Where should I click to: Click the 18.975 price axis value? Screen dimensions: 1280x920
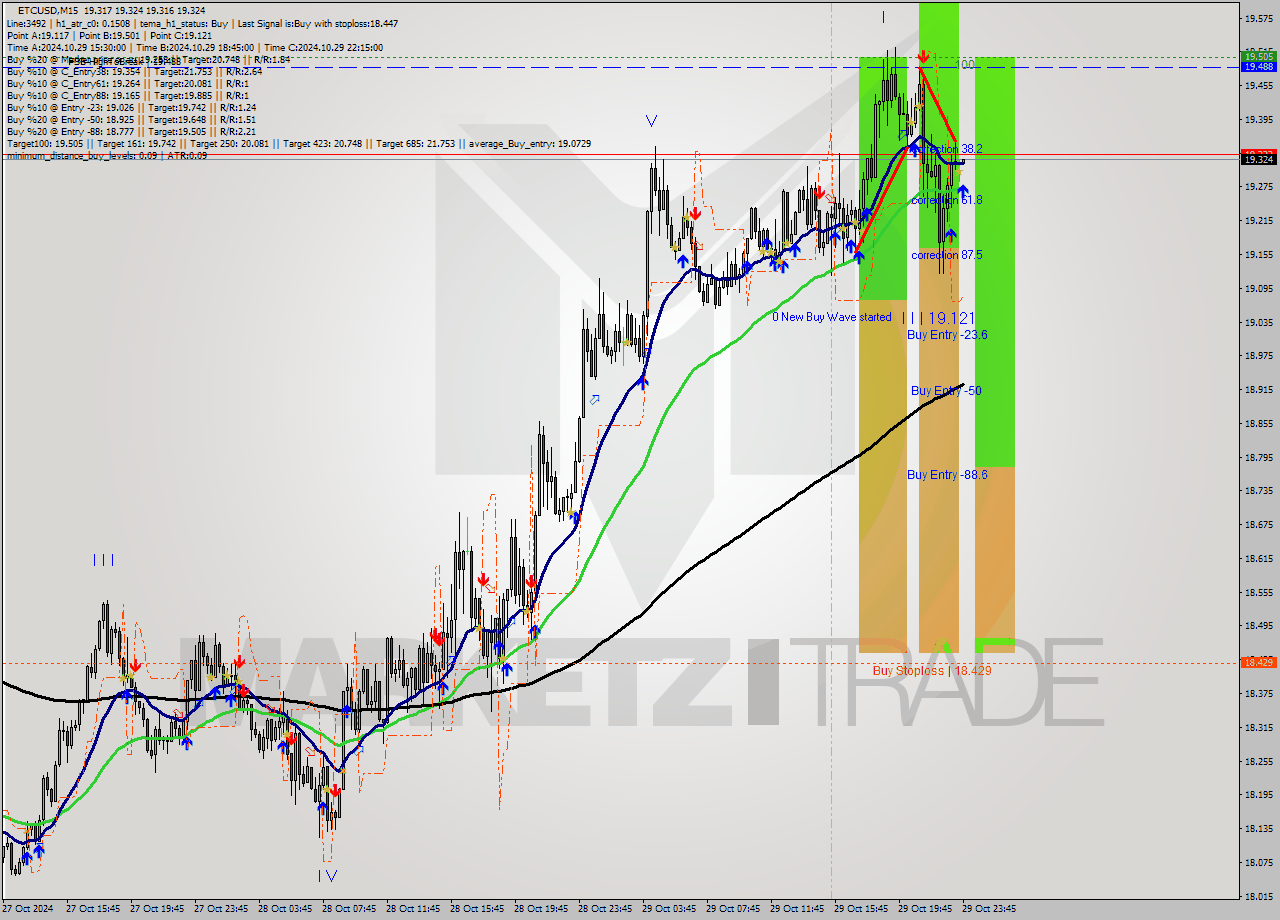(1259, 355)
